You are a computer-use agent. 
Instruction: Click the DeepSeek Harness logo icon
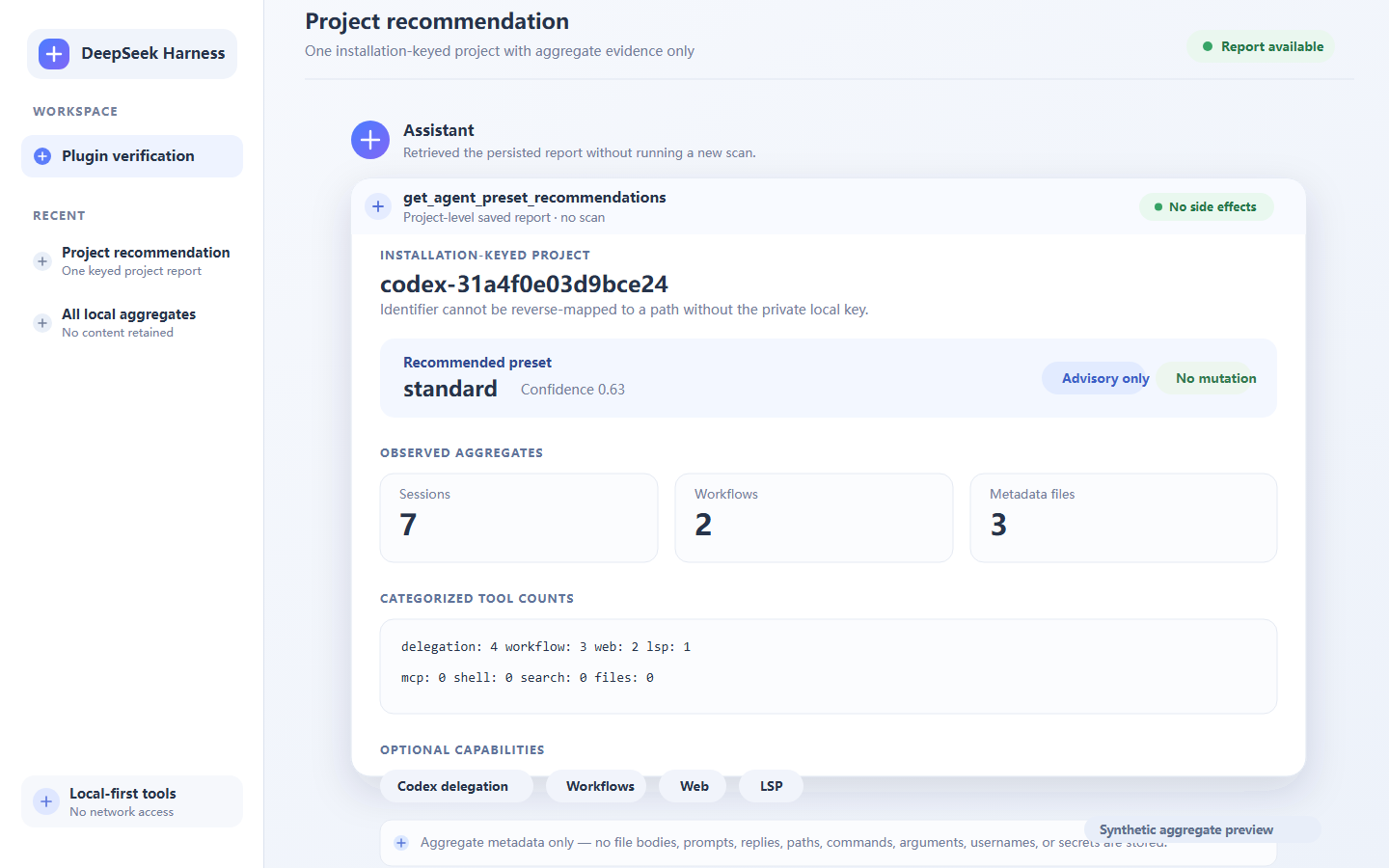(54, 54)
